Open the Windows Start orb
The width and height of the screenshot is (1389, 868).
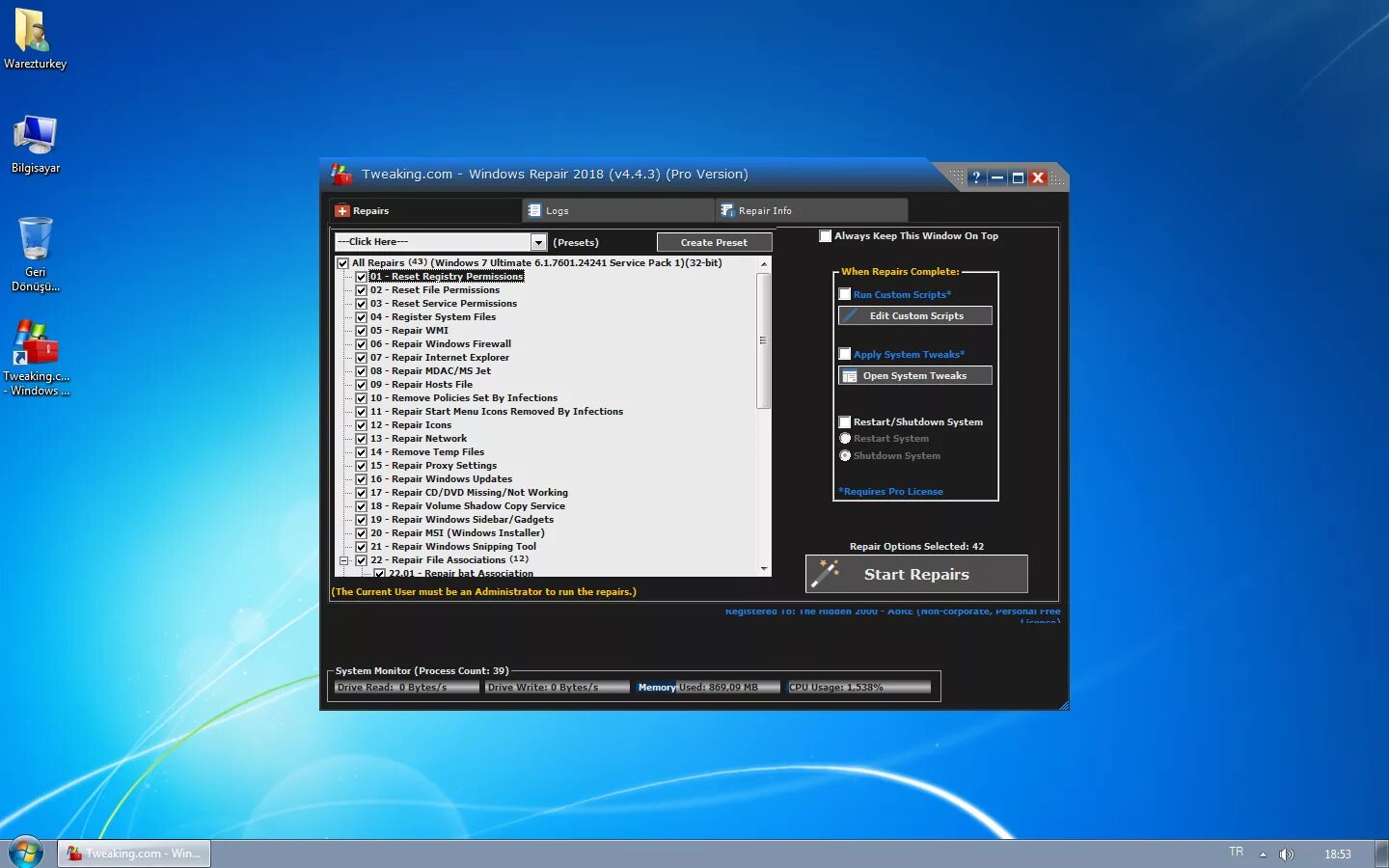click(x=25, y=853)
